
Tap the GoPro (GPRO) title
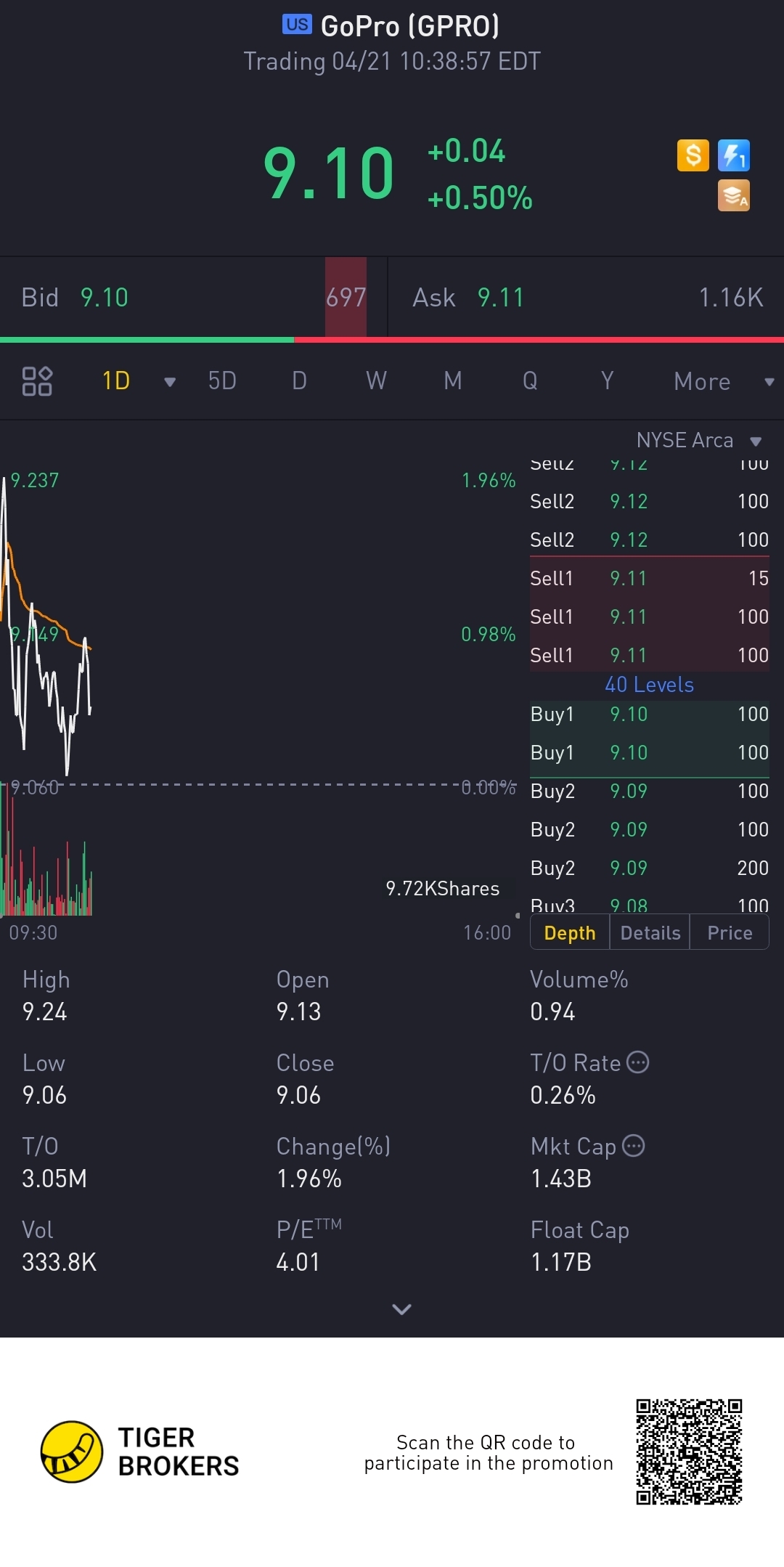pyautogui.click(x=410, y=26)
